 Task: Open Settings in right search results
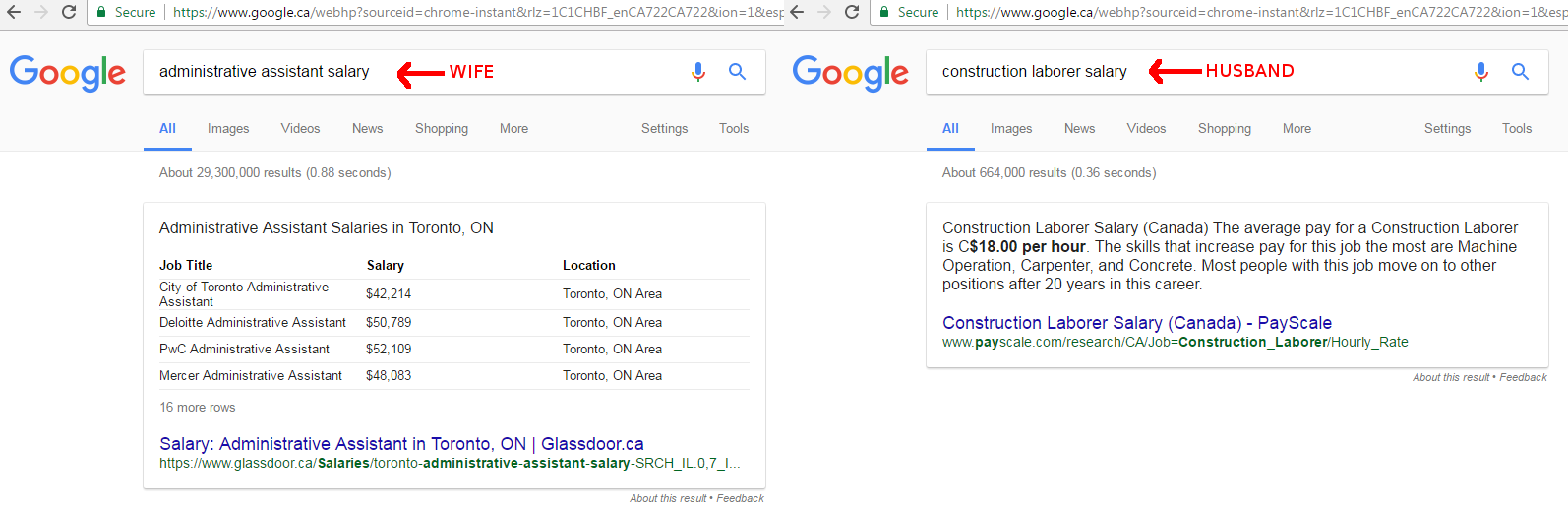pos(1447,128)
